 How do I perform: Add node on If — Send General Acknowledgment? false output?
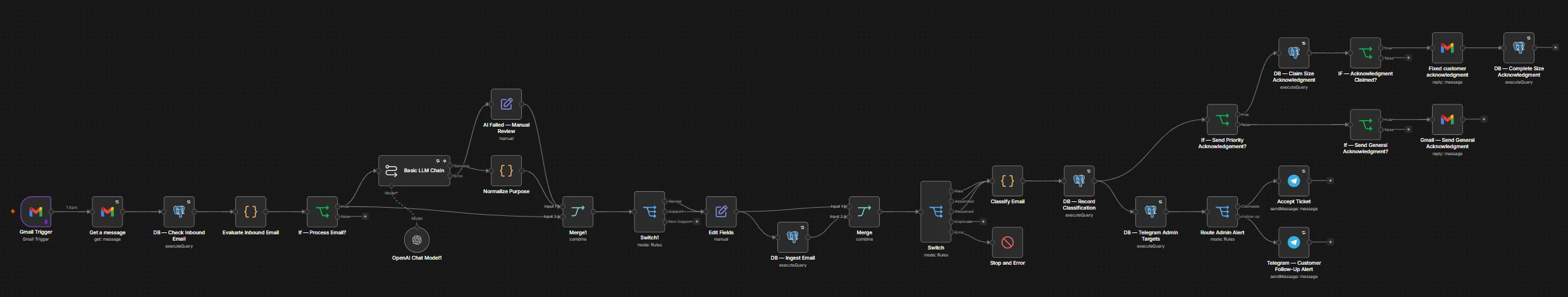pos(1408,129)
